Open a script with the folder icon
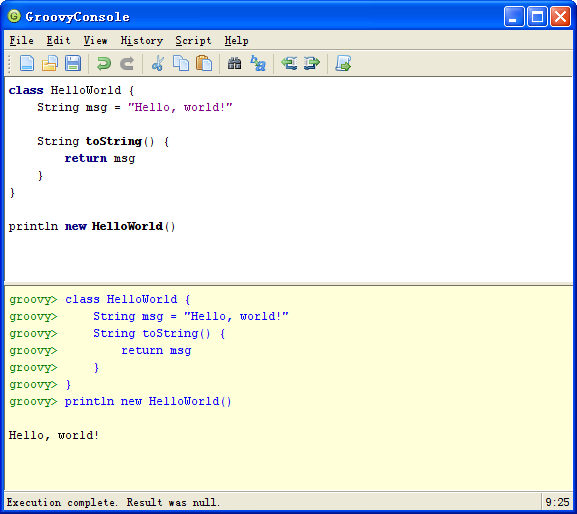The height and width of the screenshot is (514, 577). click(x=50, y=63)
